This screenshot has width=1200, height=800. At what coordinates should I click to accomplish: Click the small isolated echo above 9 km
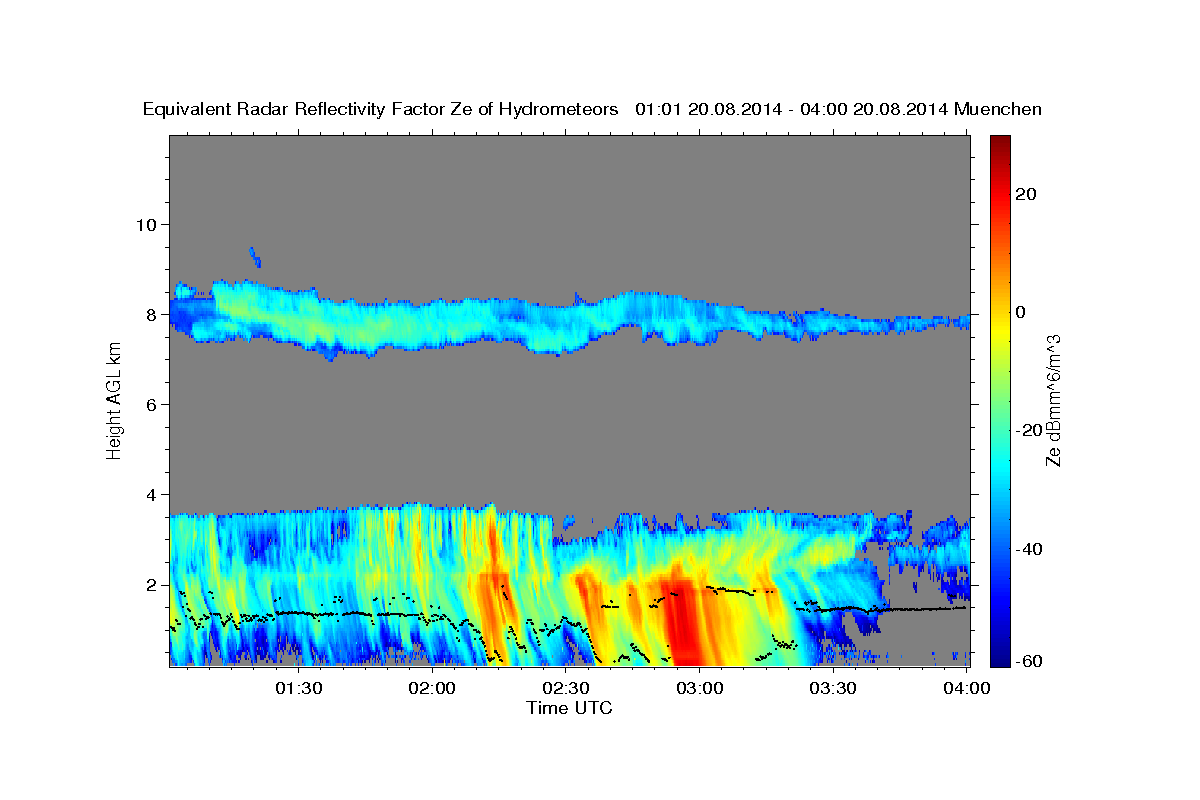click(255, 257)
